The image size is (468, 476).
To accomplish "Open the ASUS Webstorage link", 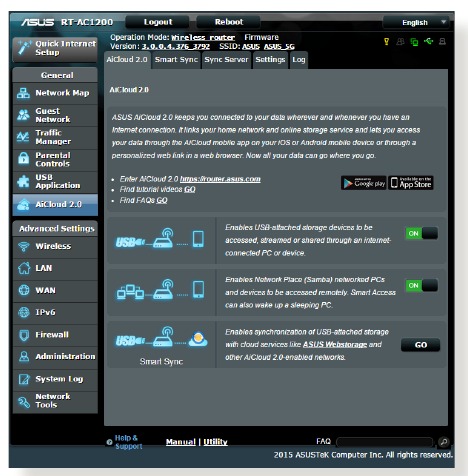I will (x=335, y=345).
